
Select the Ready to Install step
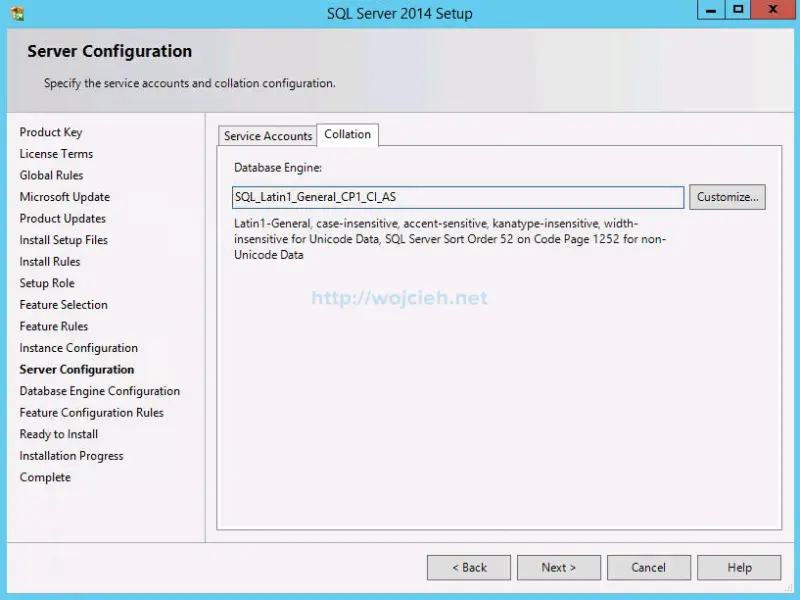point(58,433)
